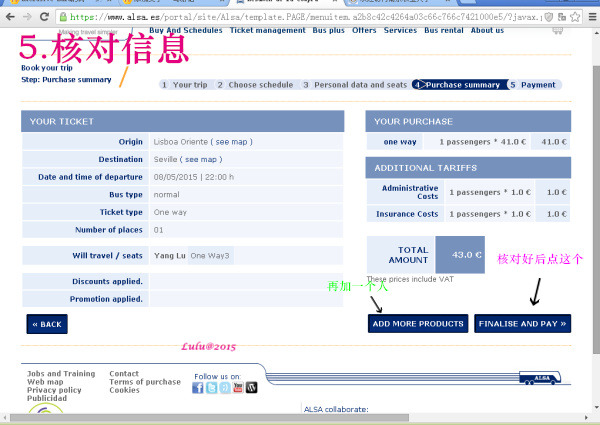This screenshot has width=600, height=425.
Task: Click the ADD MORE PRODUCTS button
Action: pyautogui.click(x=418, y=324)
